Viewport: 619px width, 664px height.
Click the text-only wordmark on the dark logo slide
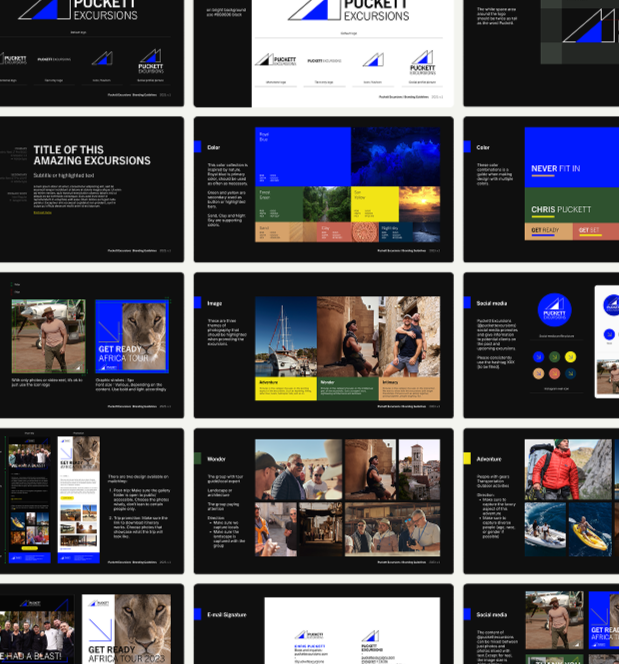pyautogui.click(x=54, y=59)
